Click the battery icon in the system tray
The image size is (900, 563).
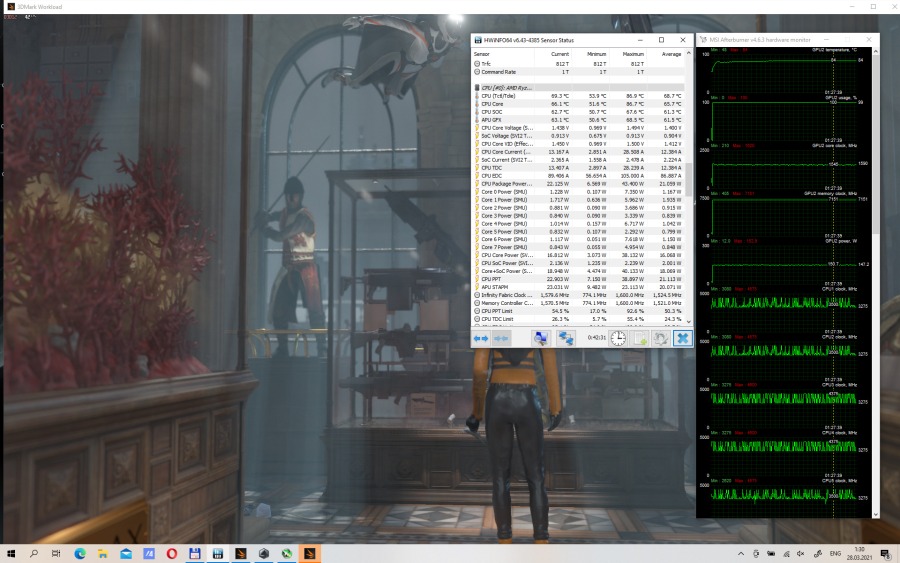771,554
